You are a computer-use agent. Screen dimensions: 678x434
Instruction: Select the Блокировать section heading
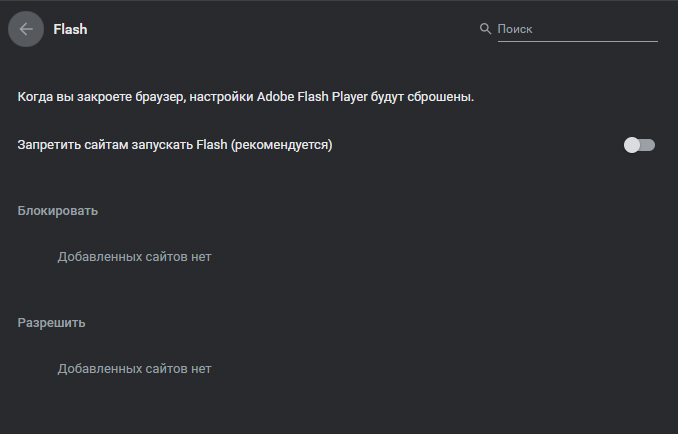[58, 211]
